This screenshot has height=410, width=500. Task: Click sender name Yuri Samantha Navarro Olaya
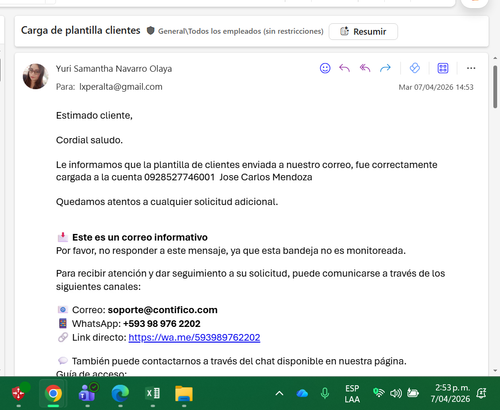[114, 69]
